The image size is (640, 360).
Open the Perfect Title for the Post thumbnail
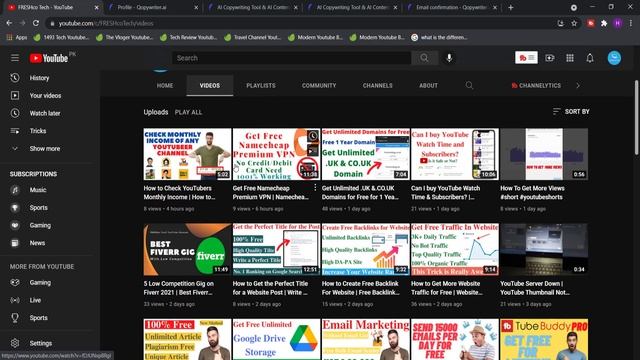click(x=276, y=249)
